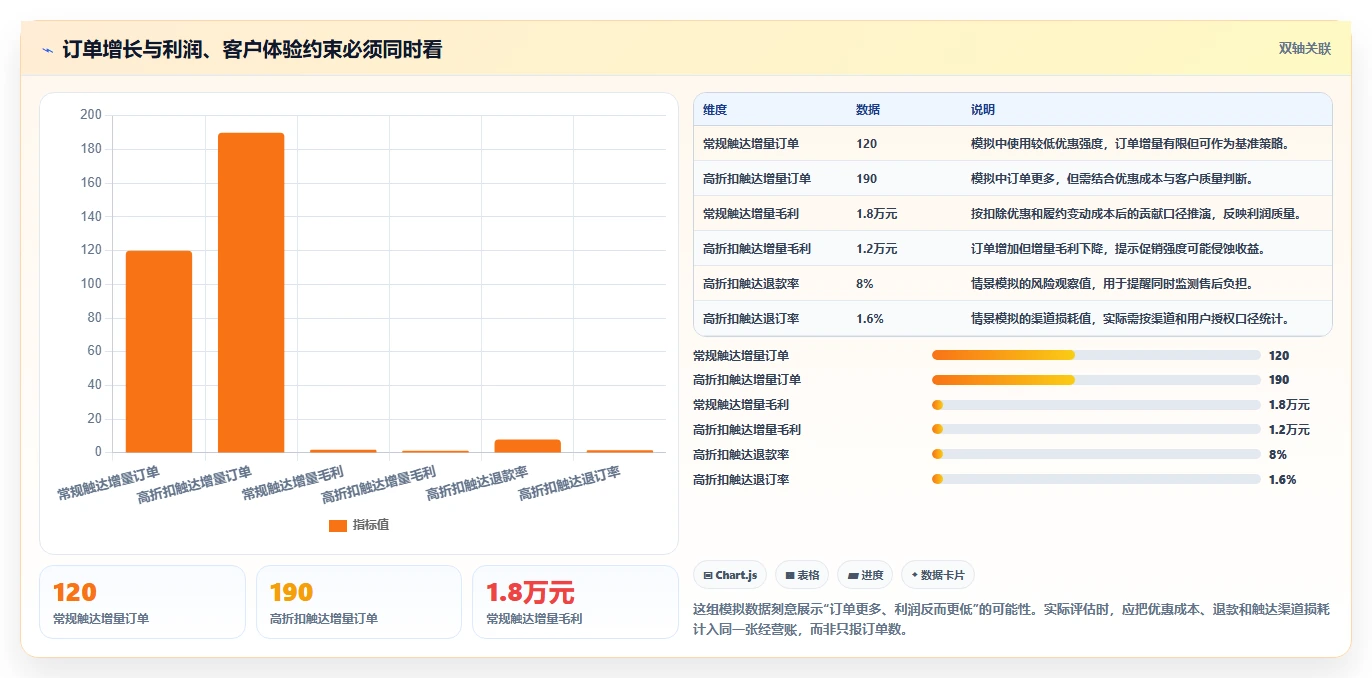Click the x-axis label 高折扣触达退订率
This screenshot has width=1372, height=678.
[x=570, y=483]
